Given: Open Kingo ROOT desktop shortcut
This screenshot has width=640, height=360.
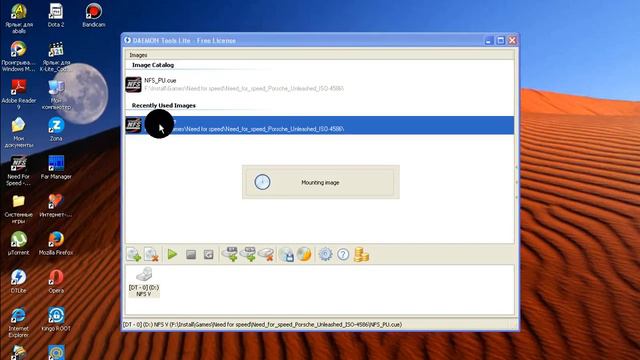Looking at the screenshot, I should [56, 319].
